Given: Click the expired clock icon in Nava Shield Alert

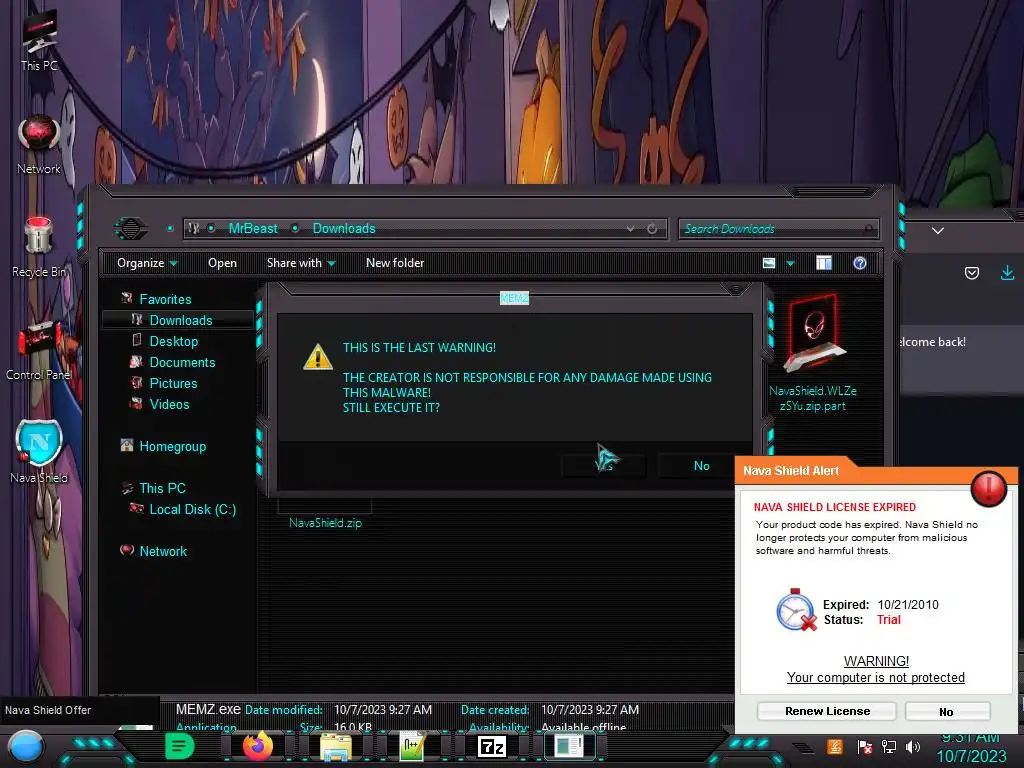Looking at the screenshot, I should [x=796, y=610].
